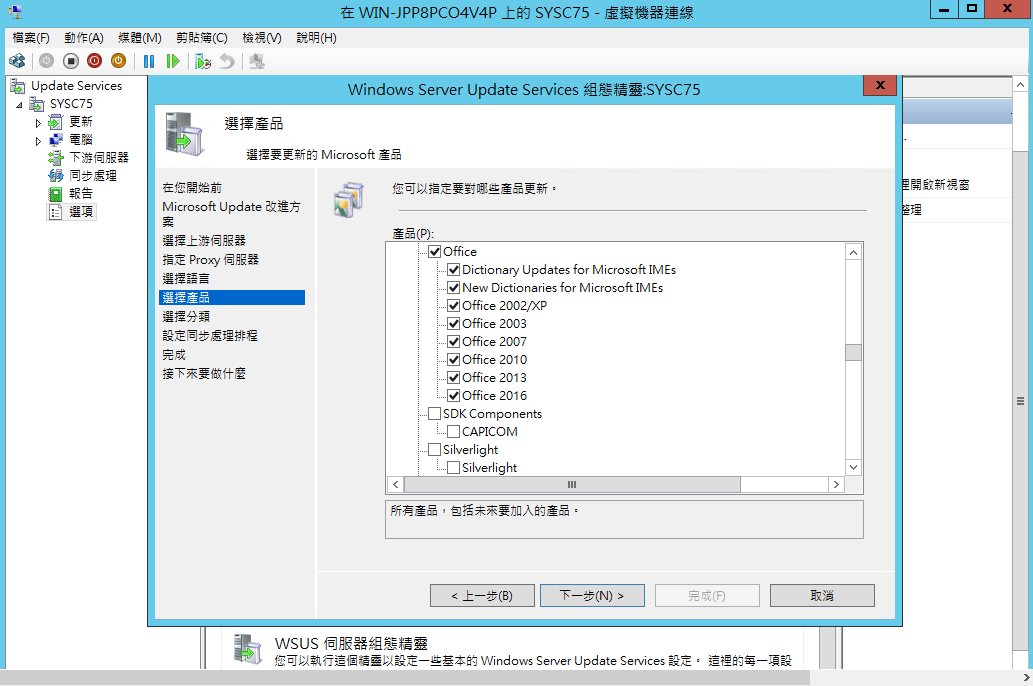Uncheck the Office category checkbox
Screen dimensions: 1033x686
click(x=434, y=252)
